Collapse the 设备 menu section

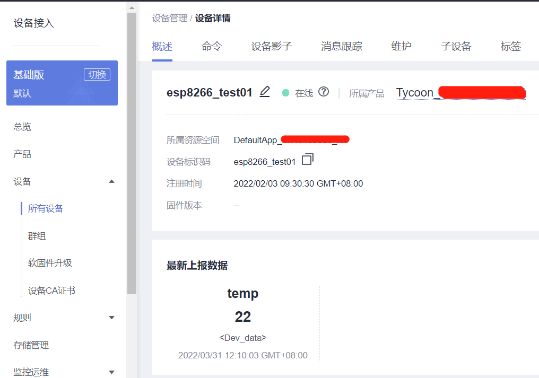tap(111, 181)
